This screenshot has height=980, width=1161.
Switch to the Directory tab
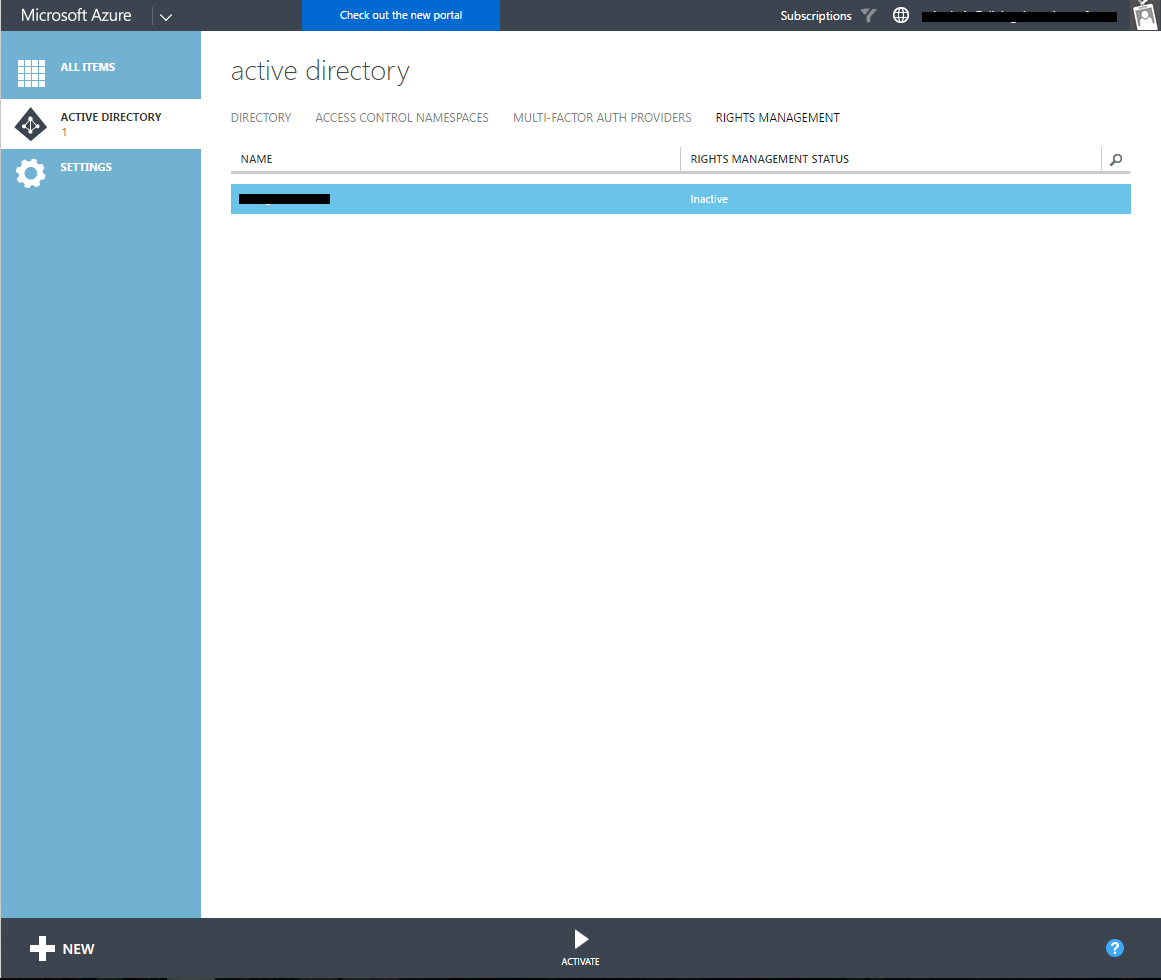(261, 118)
